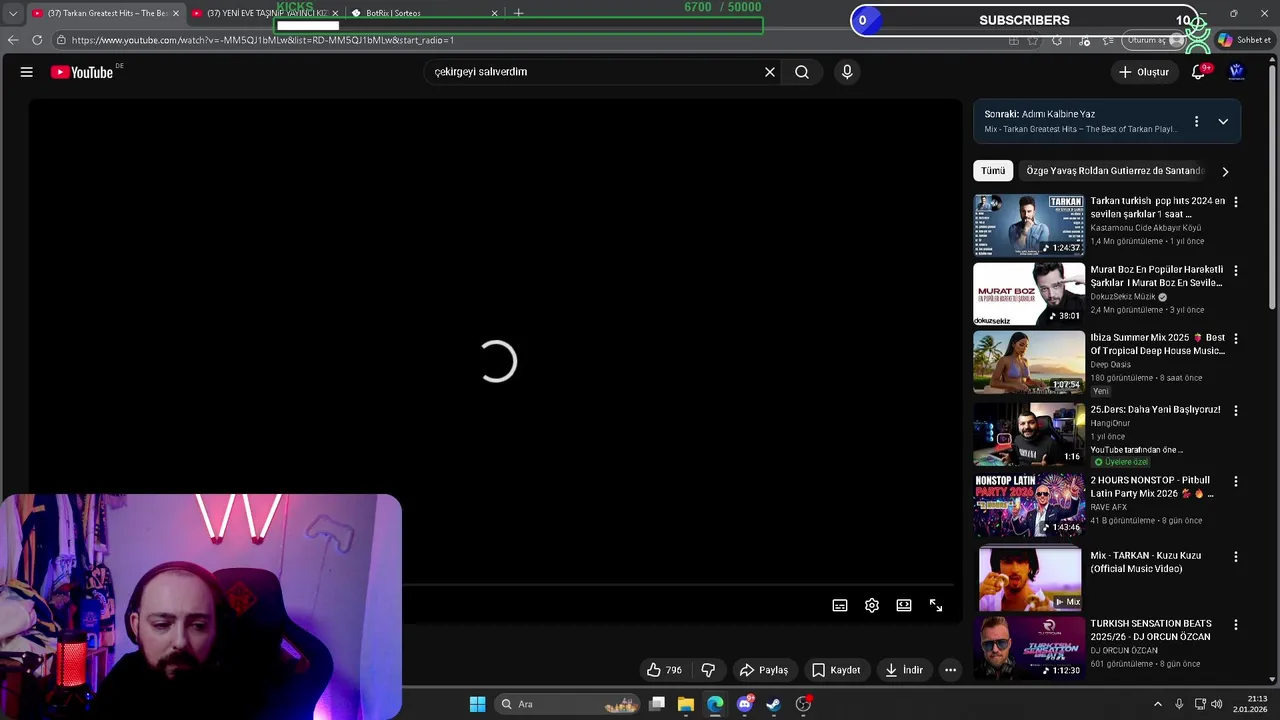Open Murat Boz En Popüler video title
This screenshot has height=720, width=1280.
tap(1157, 276)
